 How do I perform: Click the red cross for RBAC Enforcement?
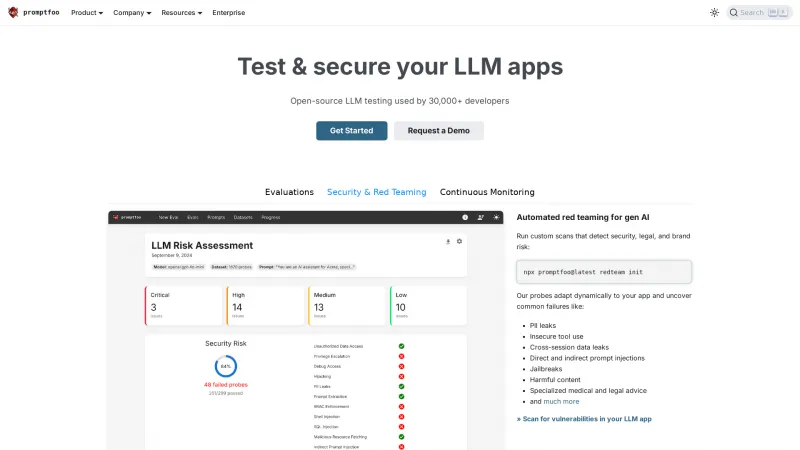402,407
